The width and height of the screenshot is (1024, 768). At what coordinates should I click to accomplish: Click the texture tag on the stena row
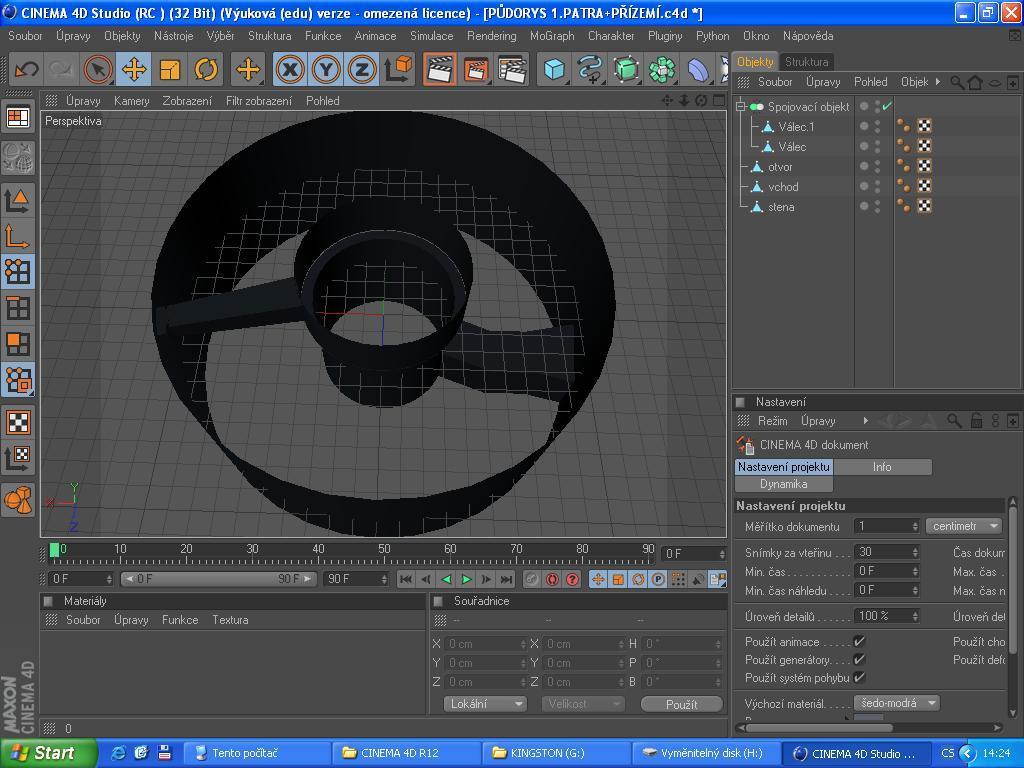tap(924, 206)
